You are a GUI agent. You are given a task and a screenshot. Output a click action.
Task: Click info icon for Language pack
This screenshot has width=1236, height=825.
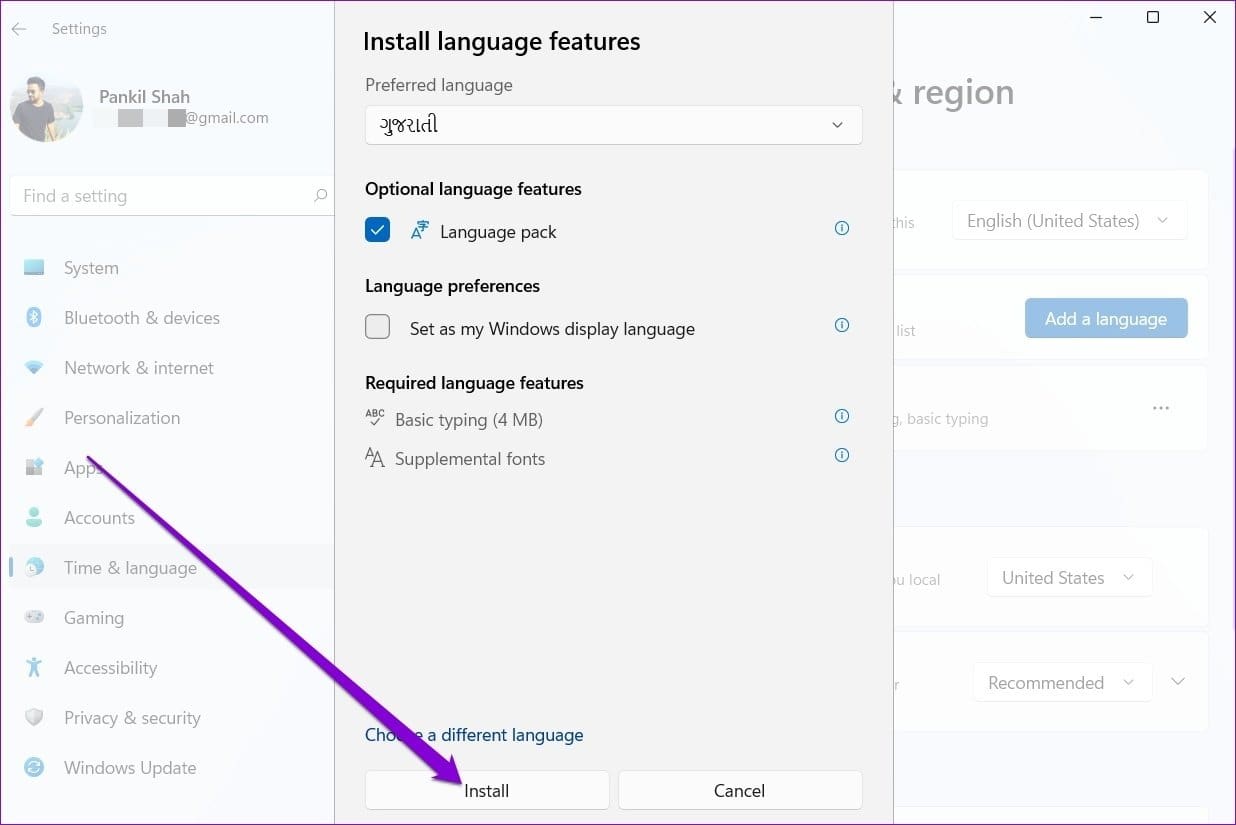pos(842,228)
